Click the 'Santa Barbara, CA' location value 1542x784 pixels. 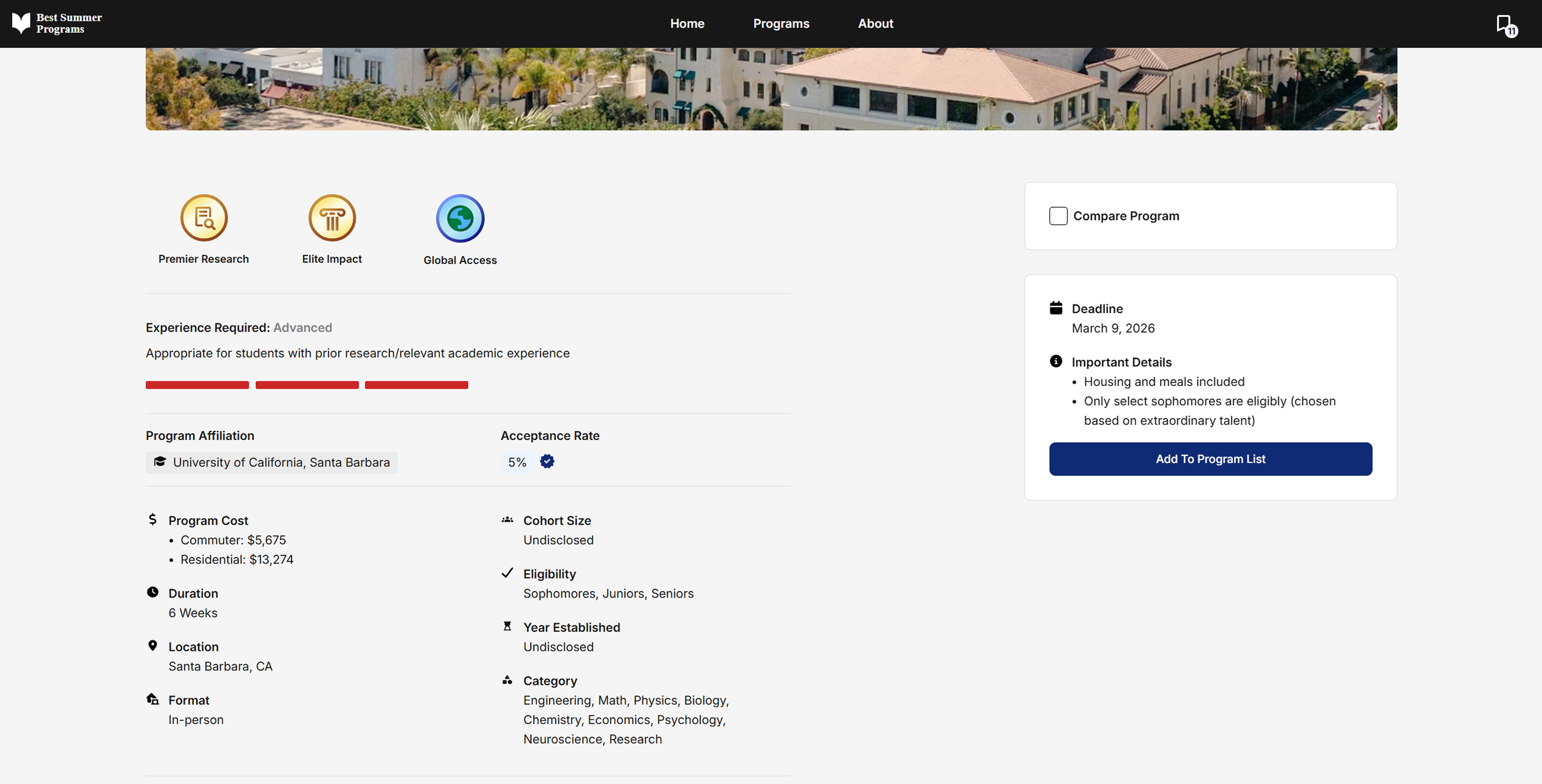coord(220,666)
